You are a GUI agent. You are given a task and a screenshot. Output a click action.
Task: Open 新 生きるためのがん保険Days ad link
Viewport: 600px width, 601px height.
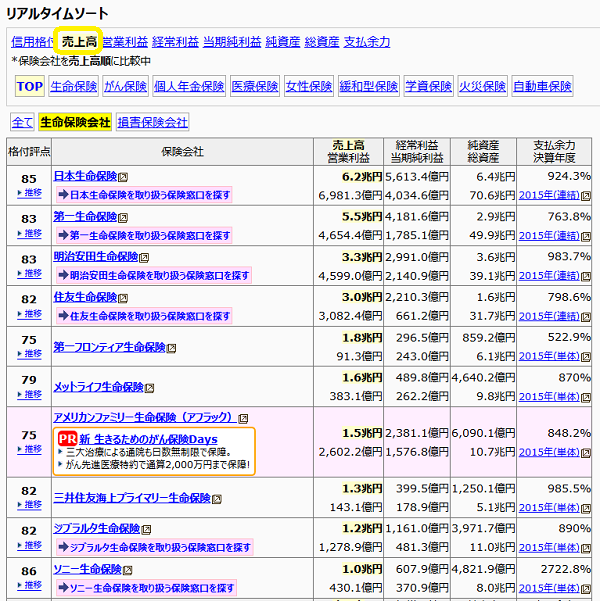[148, 439]
